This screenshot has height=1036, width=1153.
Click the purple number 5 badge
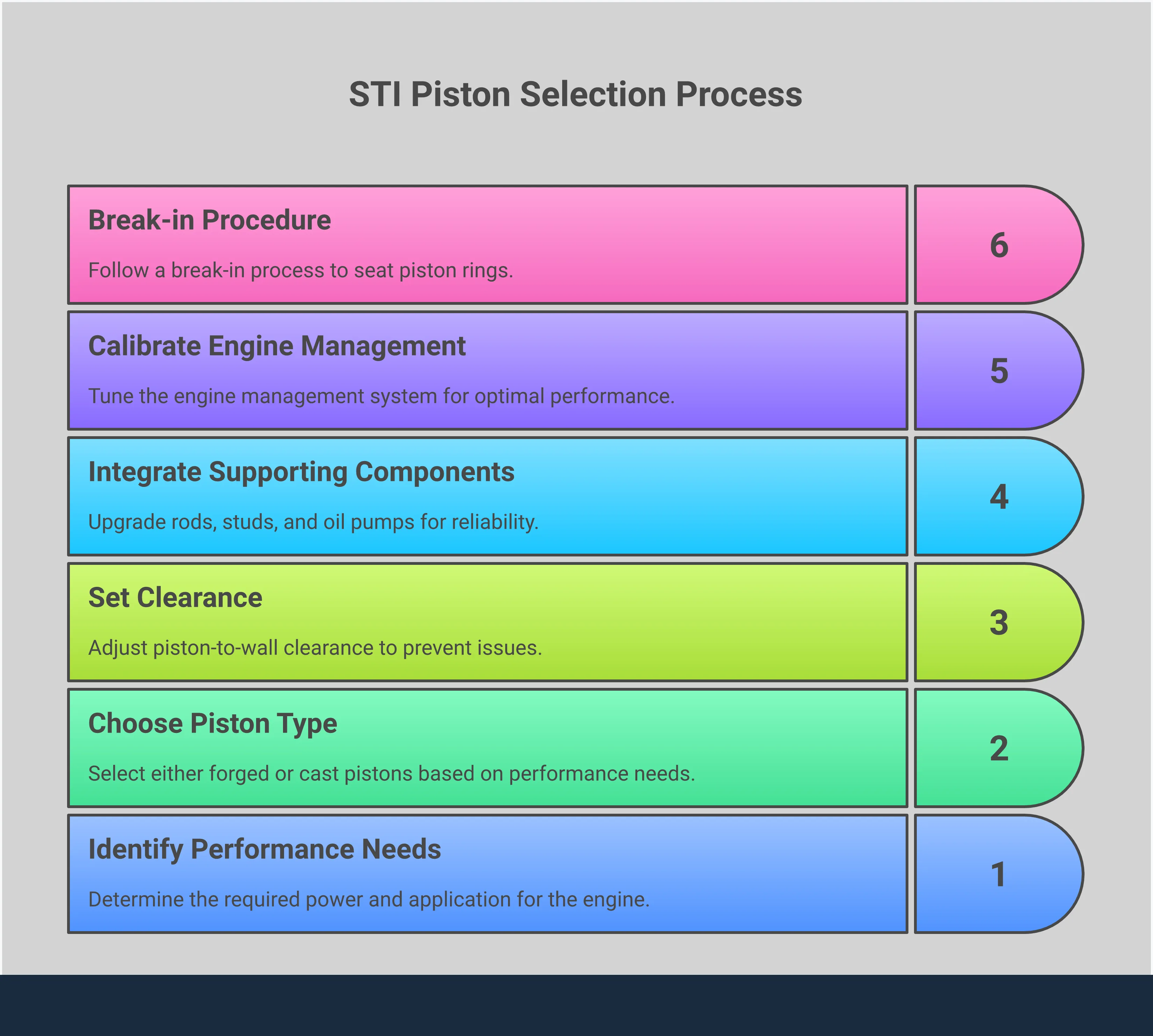click(x=998, y=371)
